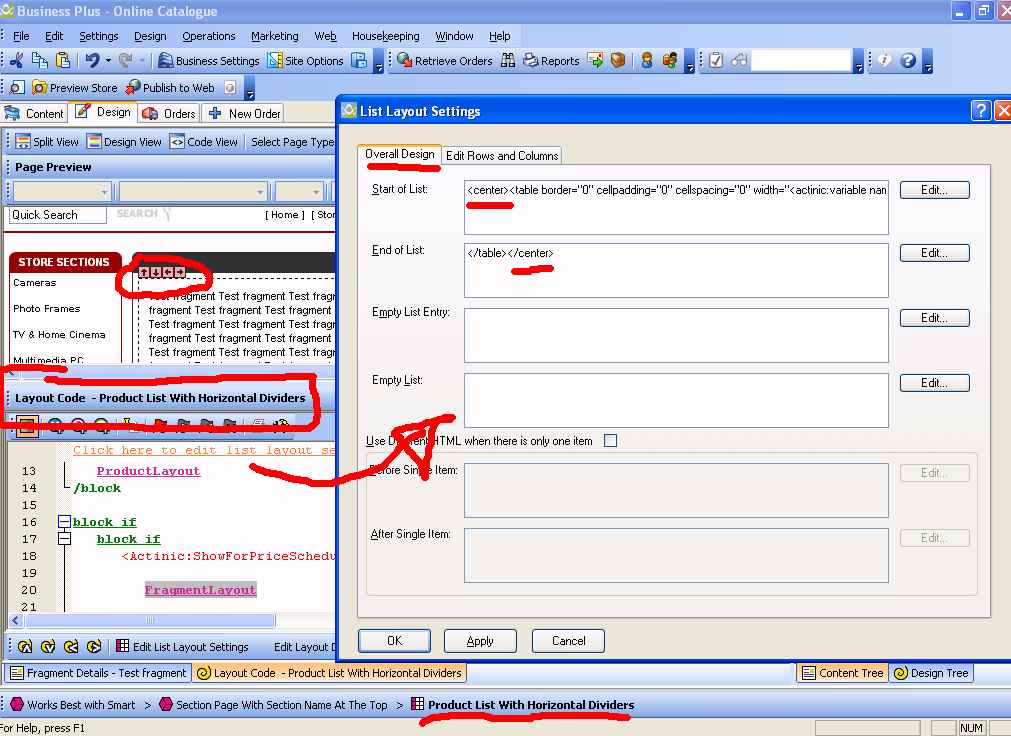Image resolution: width=1011 pixels, height=736 pixels.
Task: Click inside the Empty List text field
Action: coord(675,400)
